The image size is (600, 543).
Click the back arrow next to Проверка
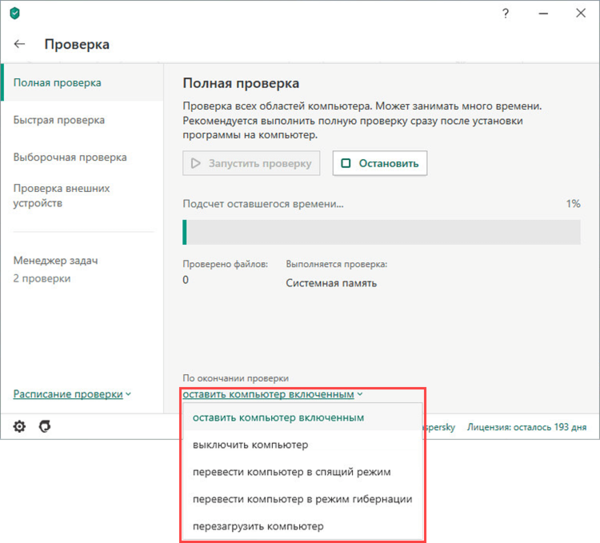pyautogui.click(x=20, y=45)
